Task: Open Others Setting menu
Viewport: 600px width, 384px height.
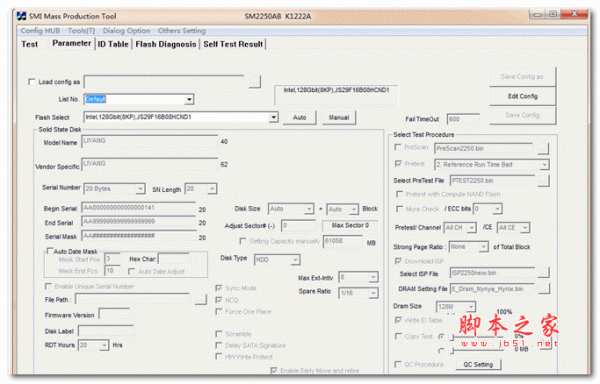Action: [182, 31]
